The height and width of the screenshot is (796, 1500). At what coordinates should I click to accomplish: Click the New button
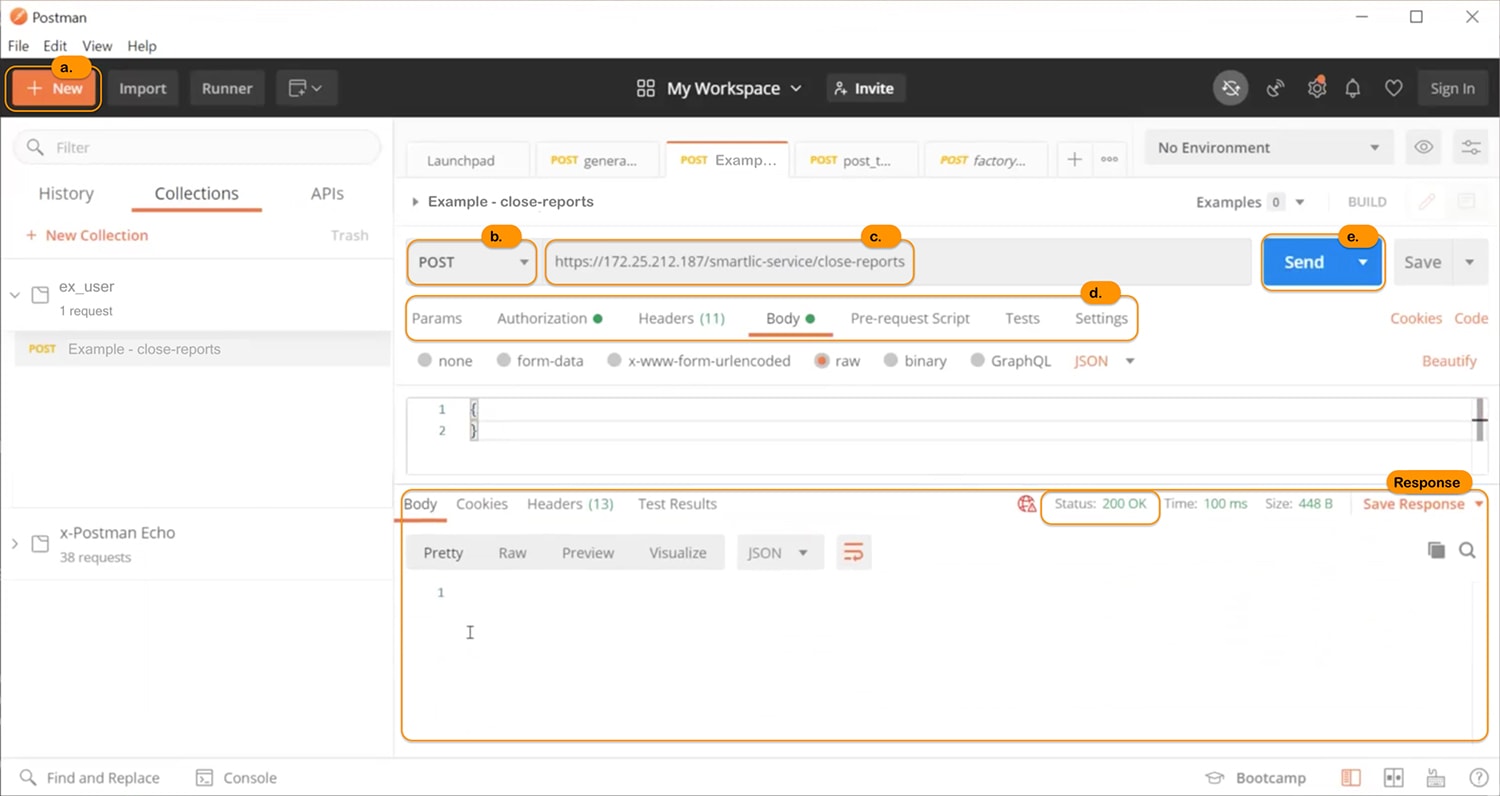pos(55,88)
